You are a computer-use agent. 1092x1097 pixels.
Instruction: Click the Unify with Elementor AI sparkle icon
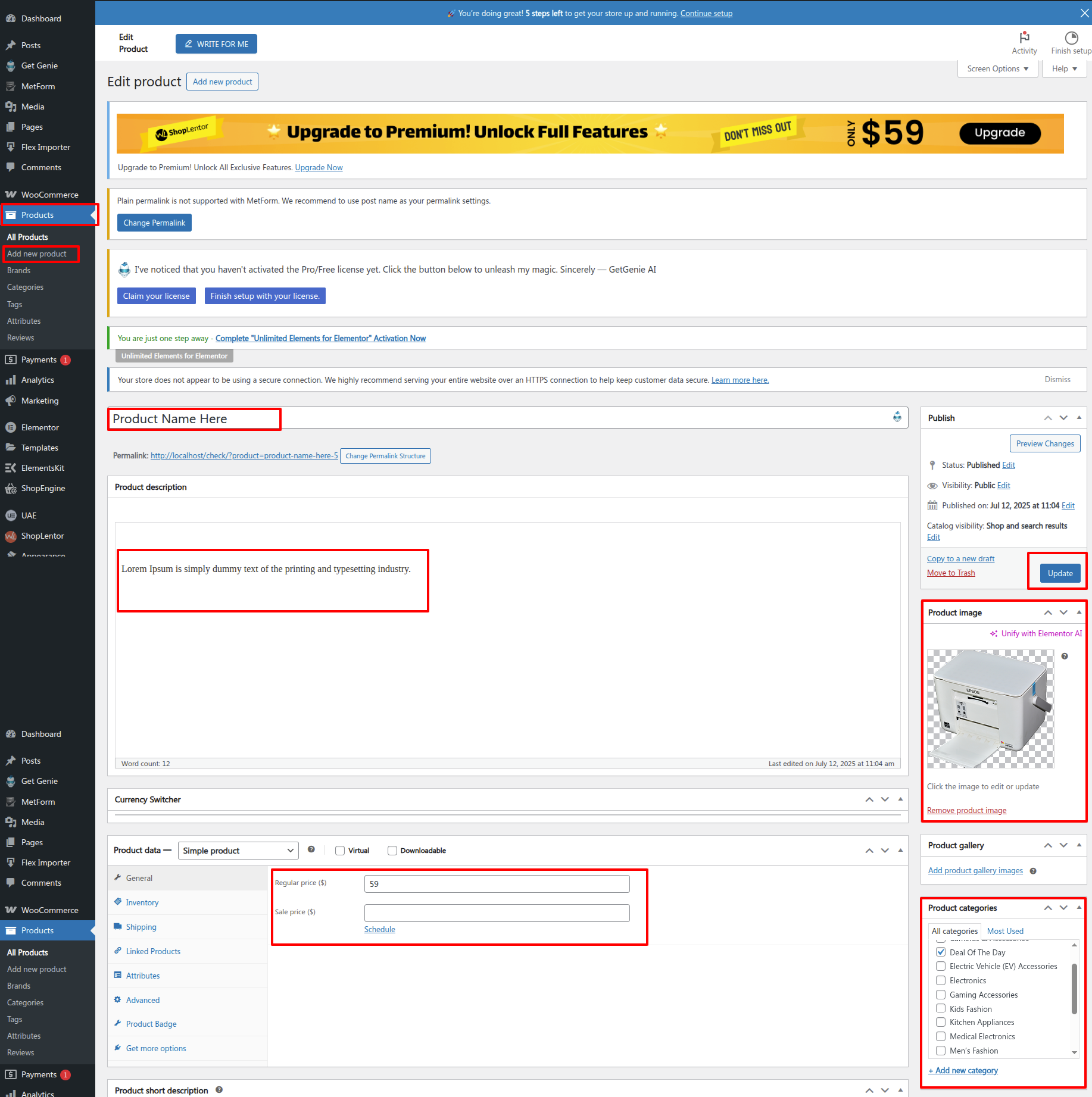[x=994, y=633]
